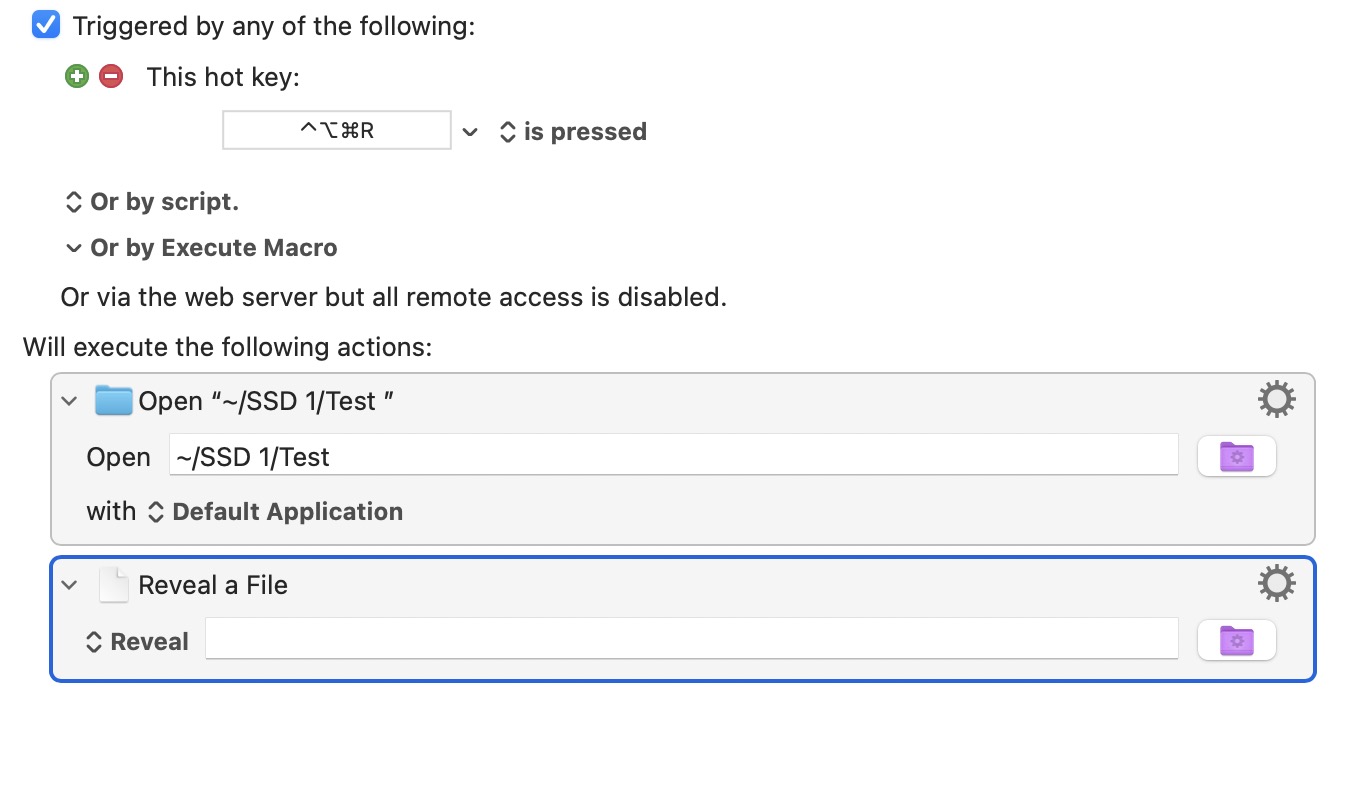
Task: Uncheck Triggered by any of the following
Action: pos(46,26)
